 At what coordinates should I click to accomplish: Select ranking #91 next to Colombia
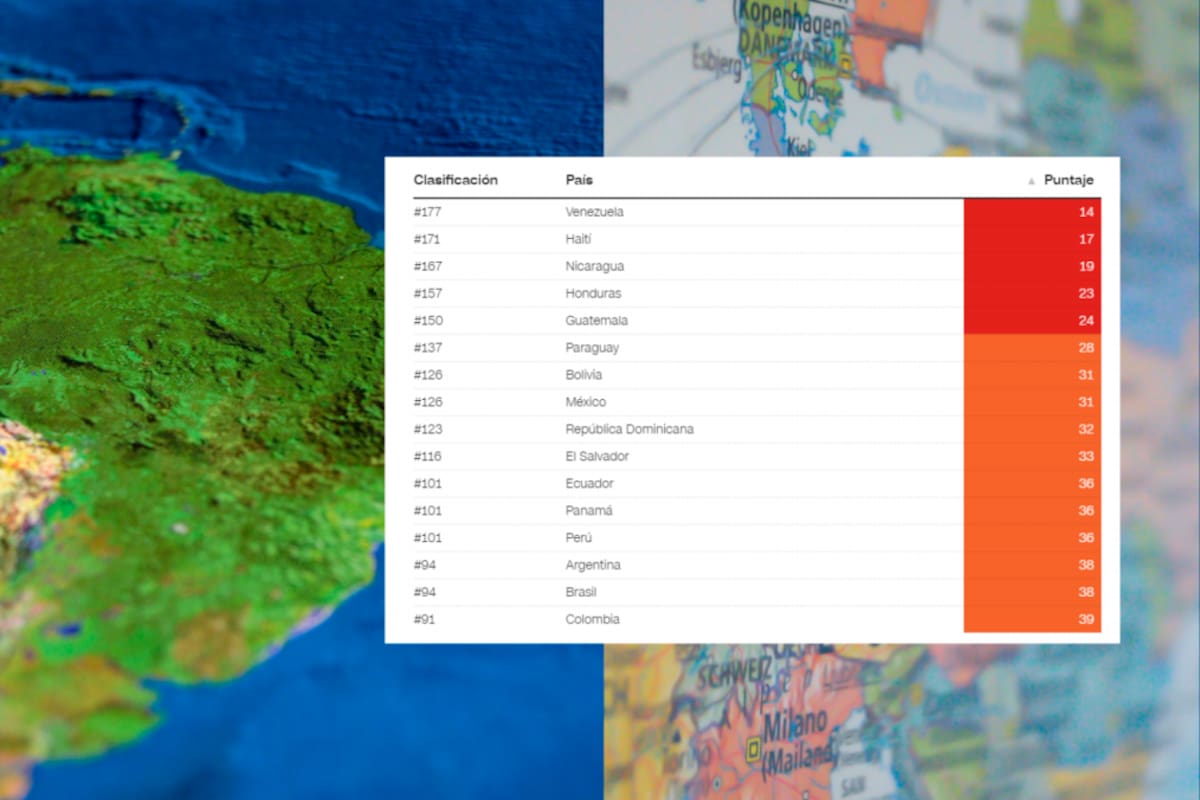click(x=425, y=619)
